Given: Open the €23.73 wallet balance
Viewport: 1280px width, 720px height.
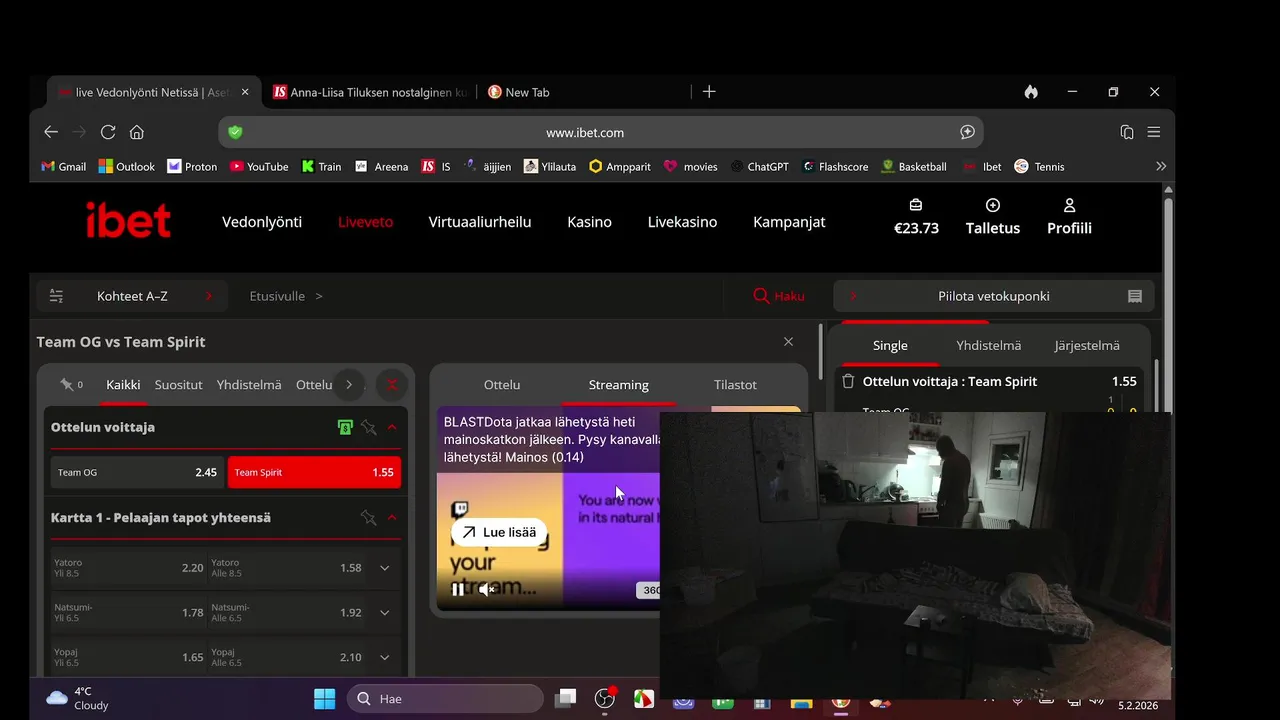Looking at the screenshot, I should [x=916, y=217].
